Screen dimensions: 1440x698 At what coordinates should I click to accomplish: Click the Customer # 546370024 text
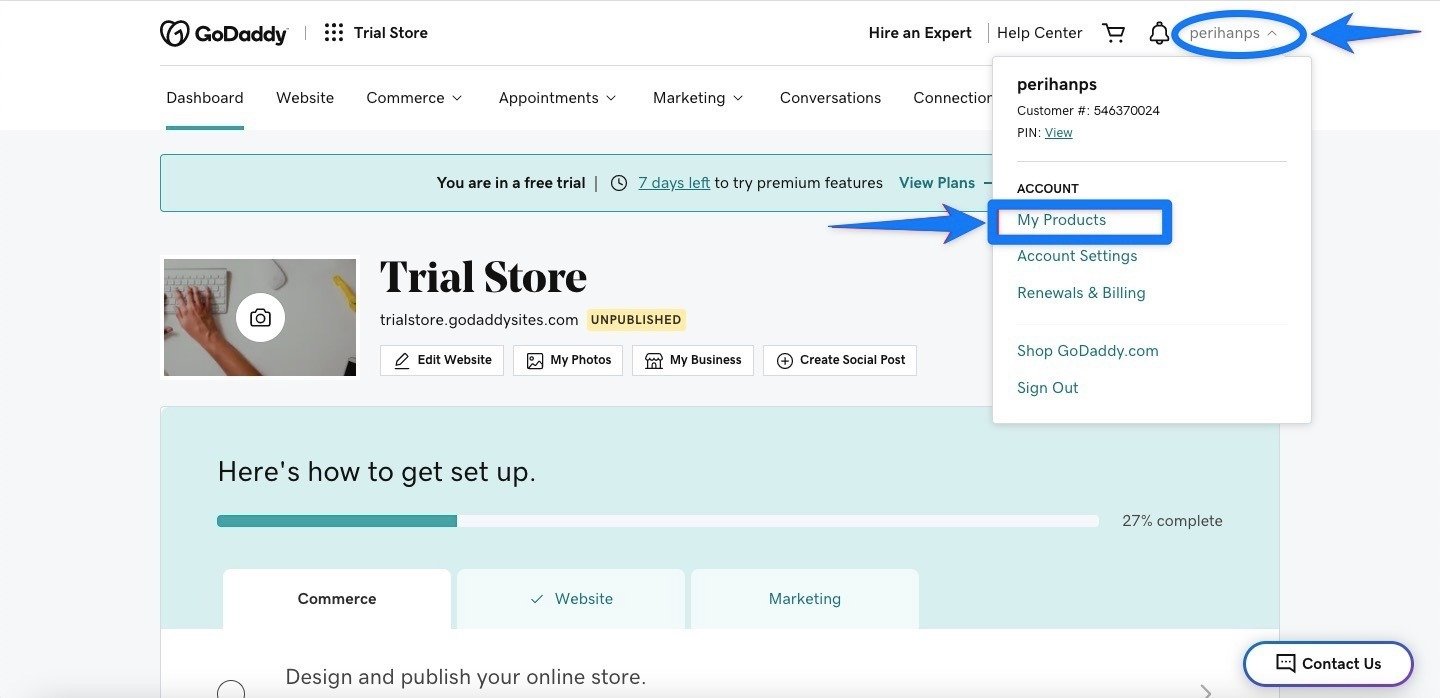1088,111
